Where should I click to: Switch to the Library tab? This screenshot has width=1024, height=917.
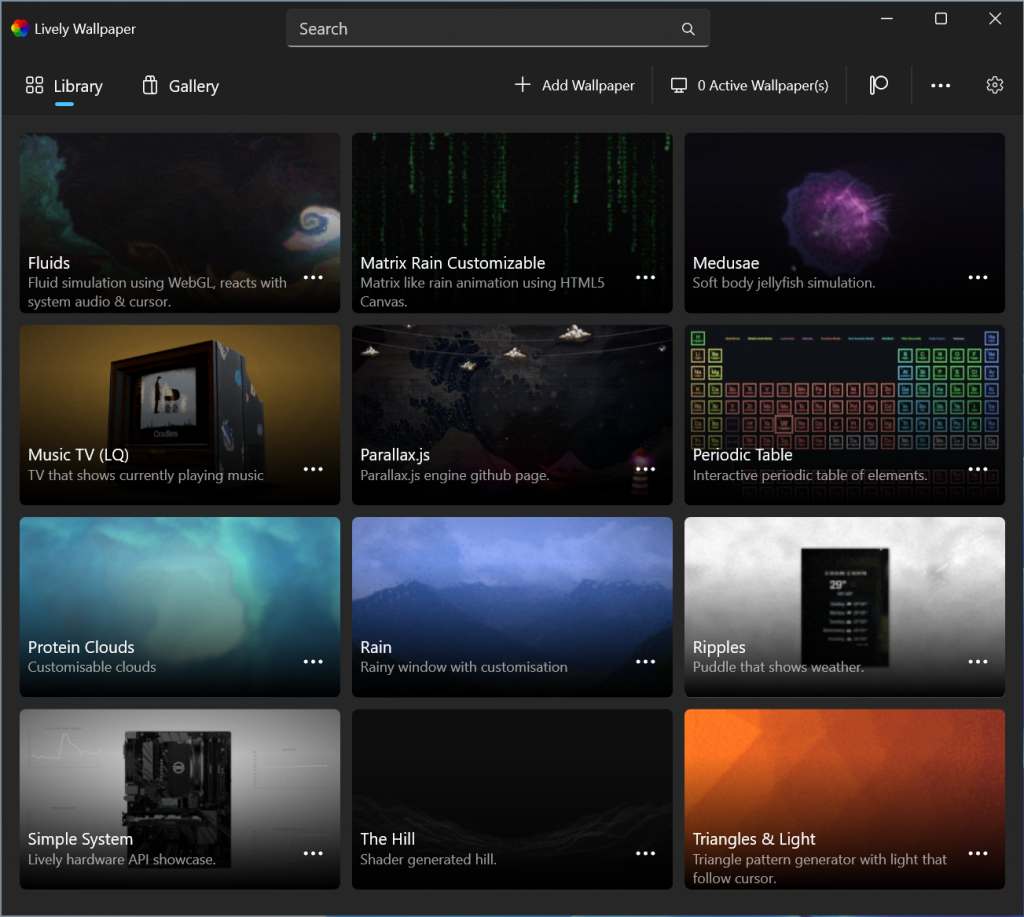coord(65,86)
